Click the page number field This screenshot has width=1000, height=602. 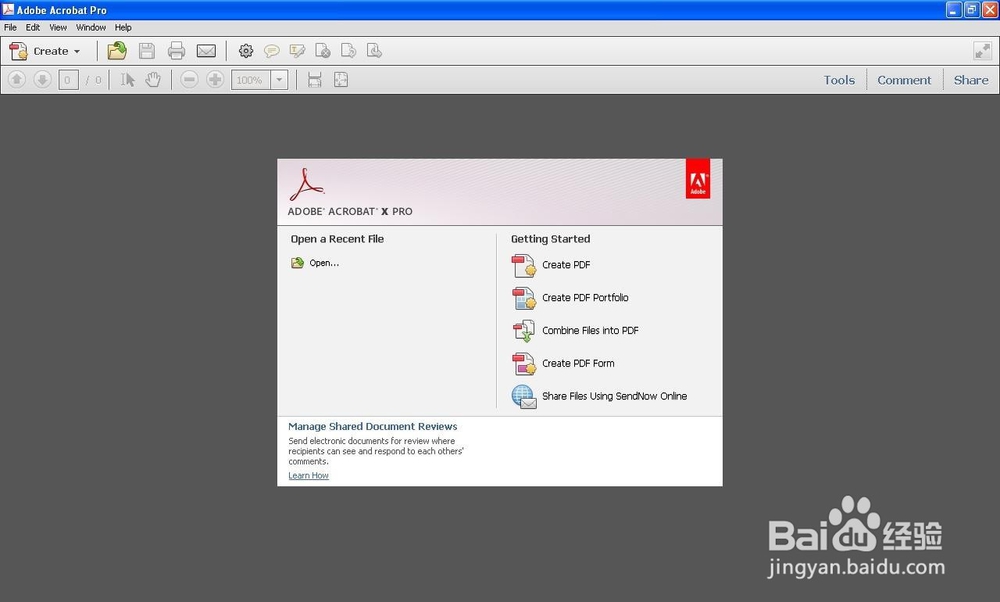pos(68,80)
